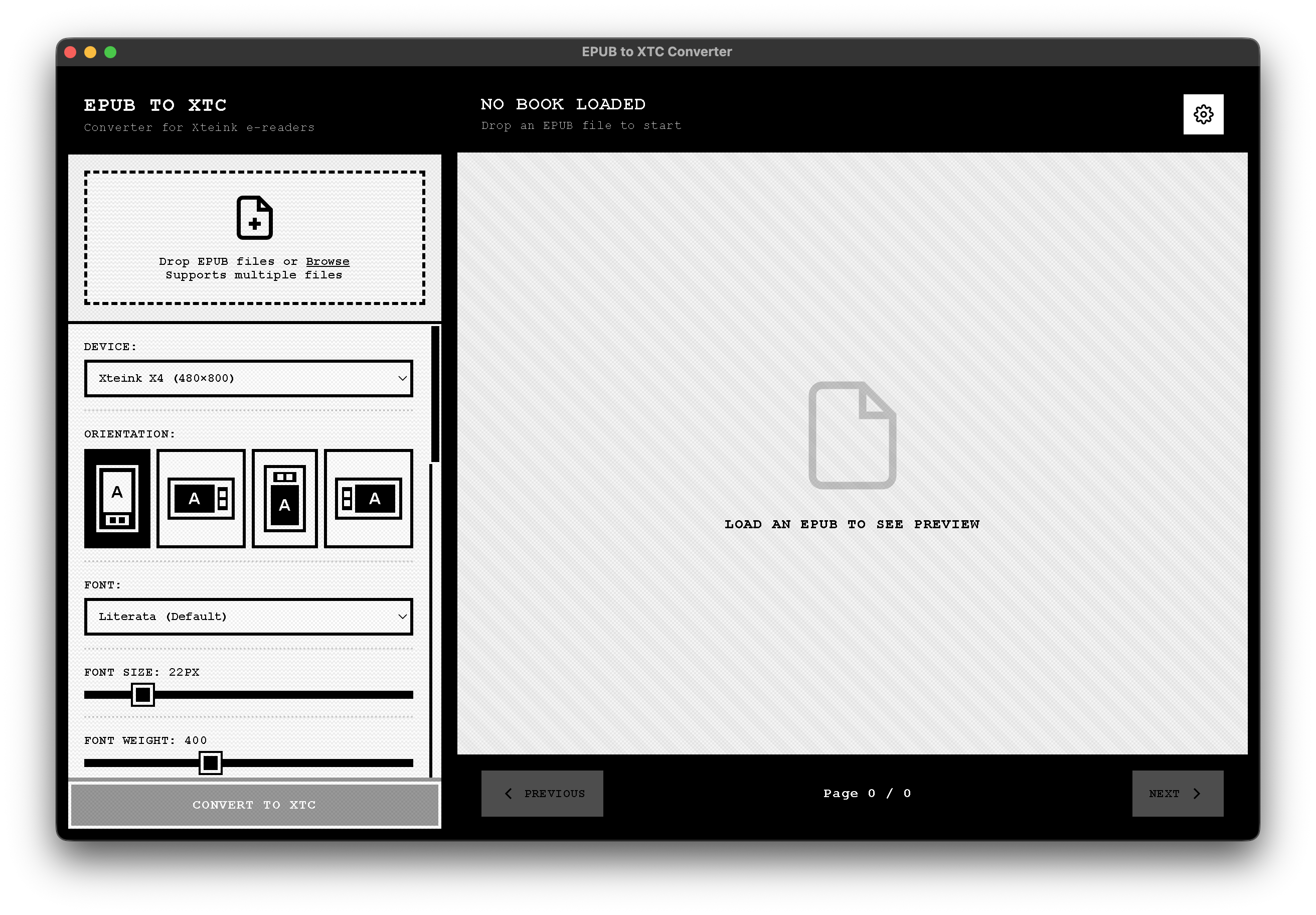The width and height of the screenshot is (1316, 915).
Task: Click the EPUB to XTC Converter title bar
Action: (657, 51)
